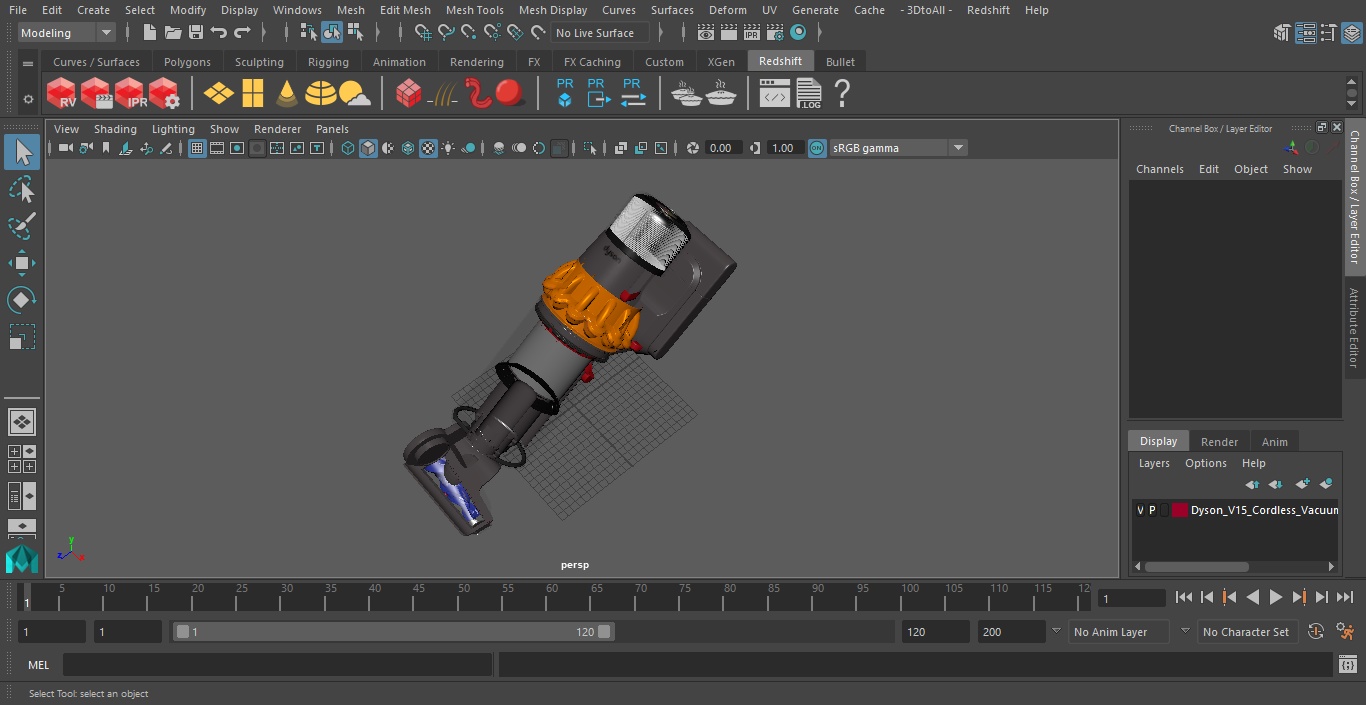This screenshot has height=705, width=1366.
Task: Click the time range slider bar
Action: coord(394,632)
